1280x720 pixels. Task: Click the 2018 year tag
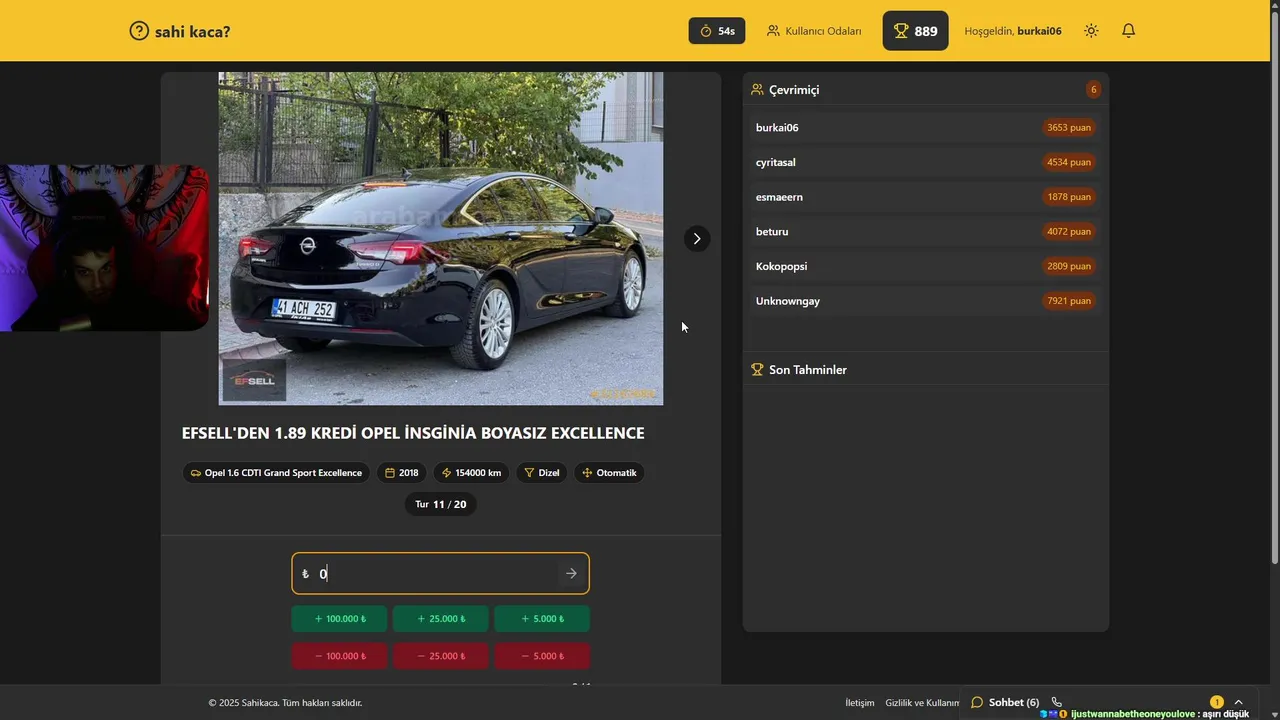click(x=401, y=473)
